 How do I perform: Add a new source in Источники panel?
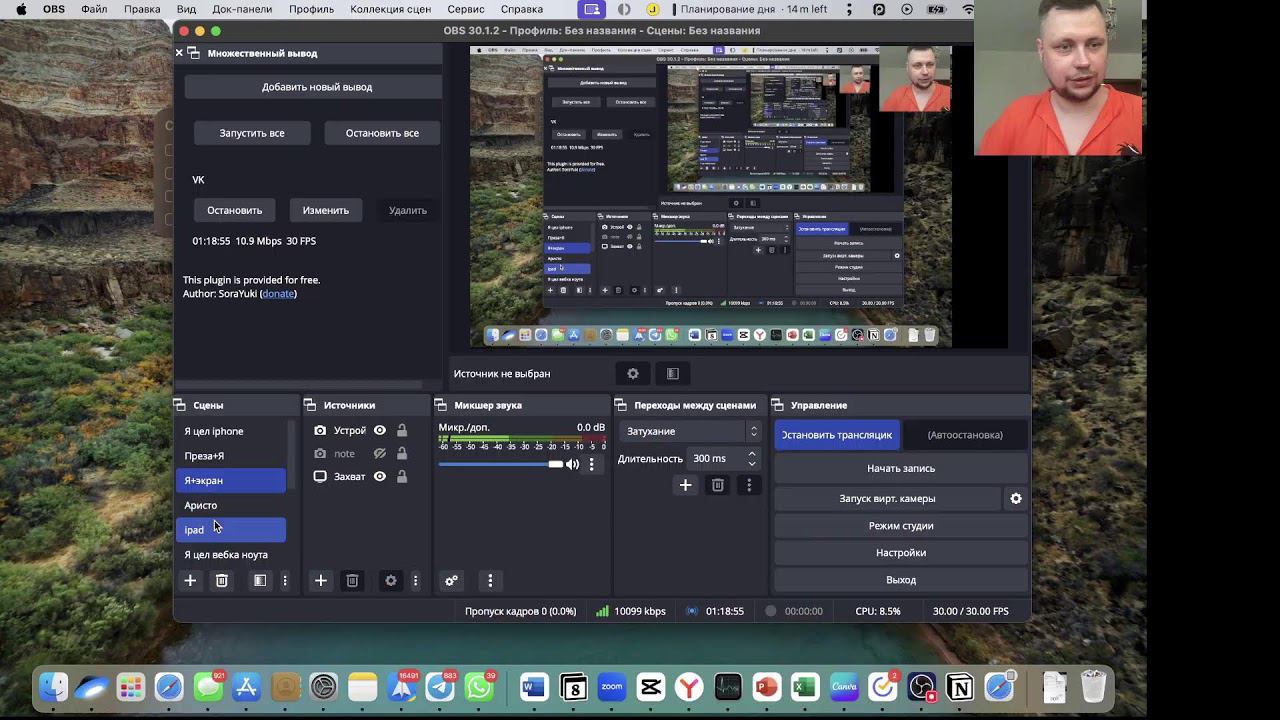321,580
